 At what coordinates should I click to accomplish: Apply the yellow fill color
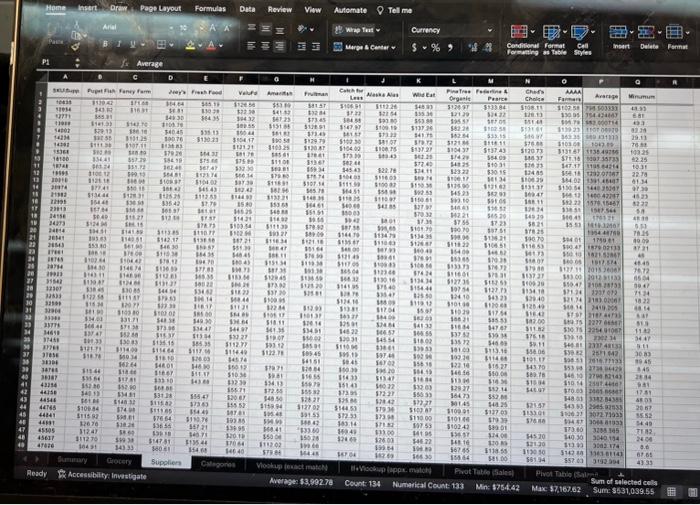point(191,45)
